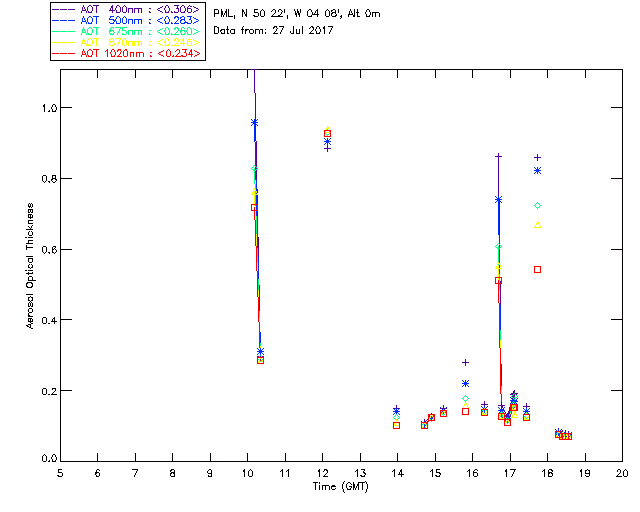
Task: Click the x-axis tick label 13
Action: click(360, 474)
